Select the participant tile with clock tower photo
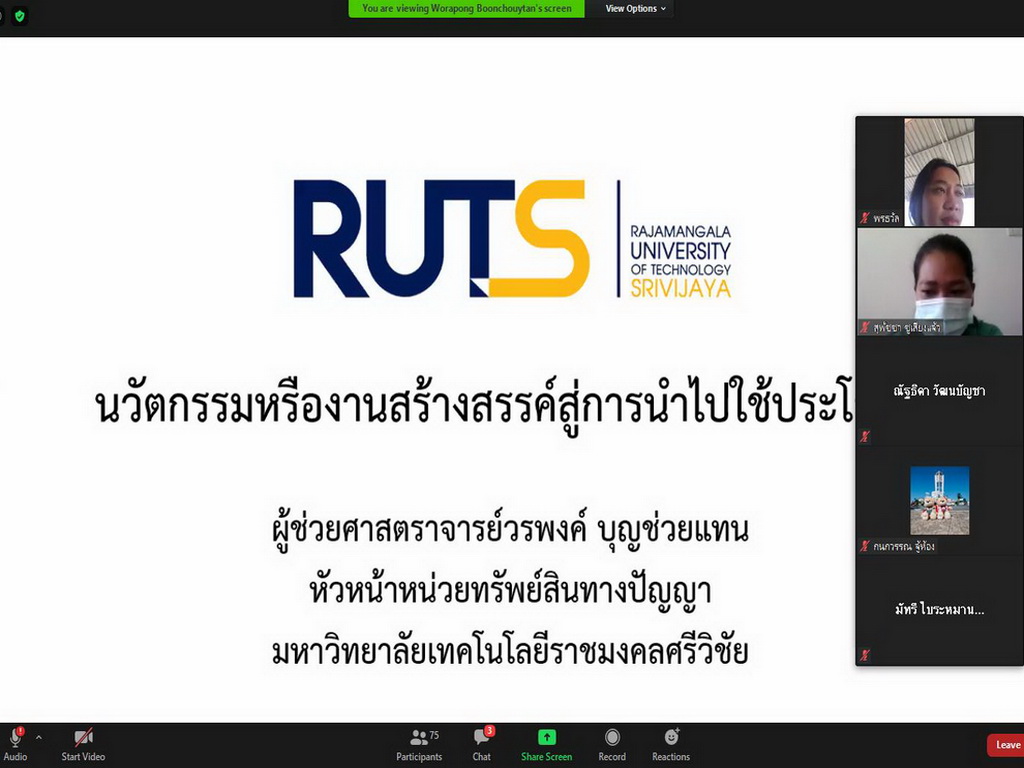Screen dimensions: 1024x768 940,501
